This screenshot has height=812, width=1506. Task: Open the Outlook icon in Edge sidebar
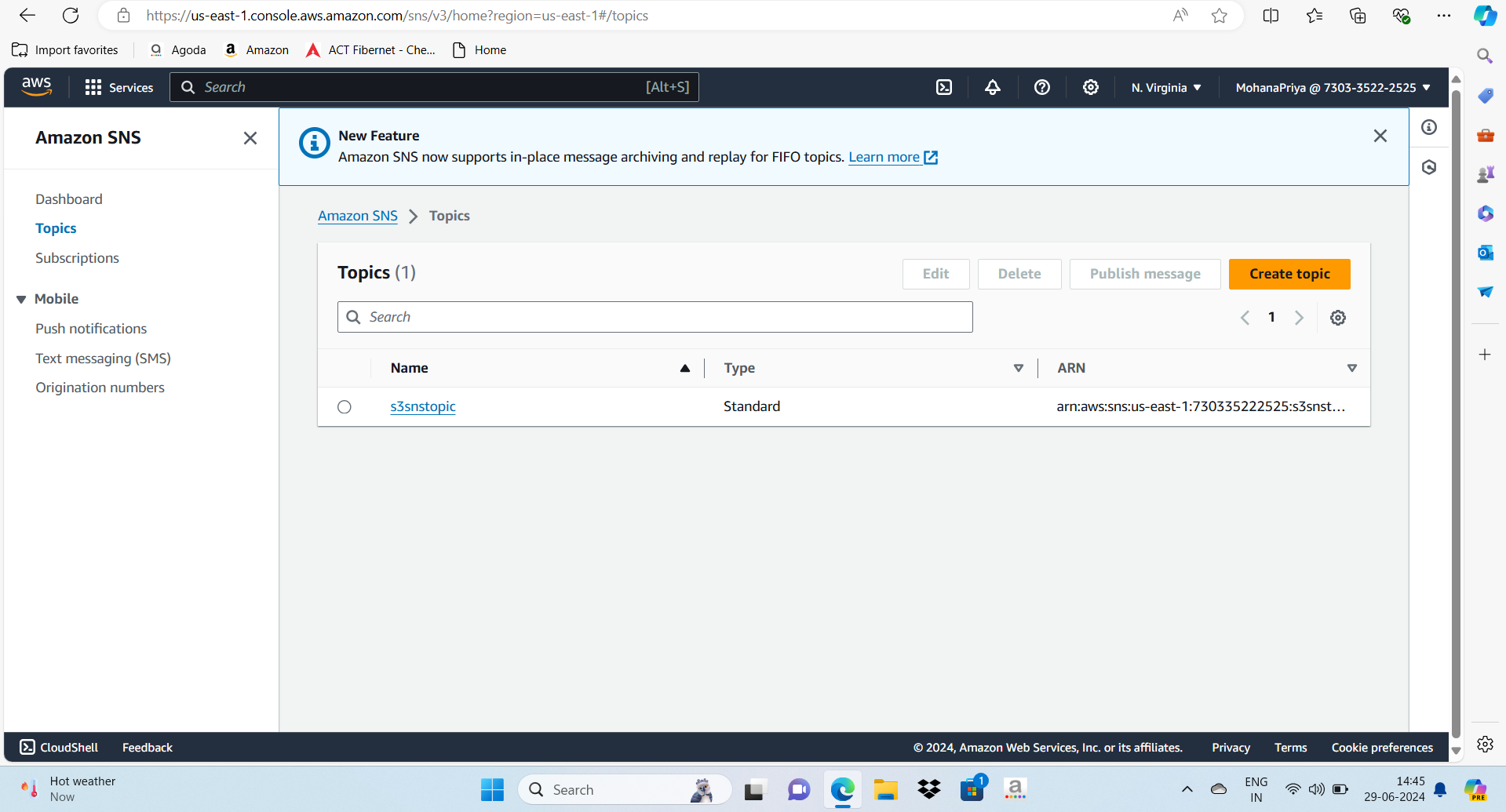(x=1485, y=253)
